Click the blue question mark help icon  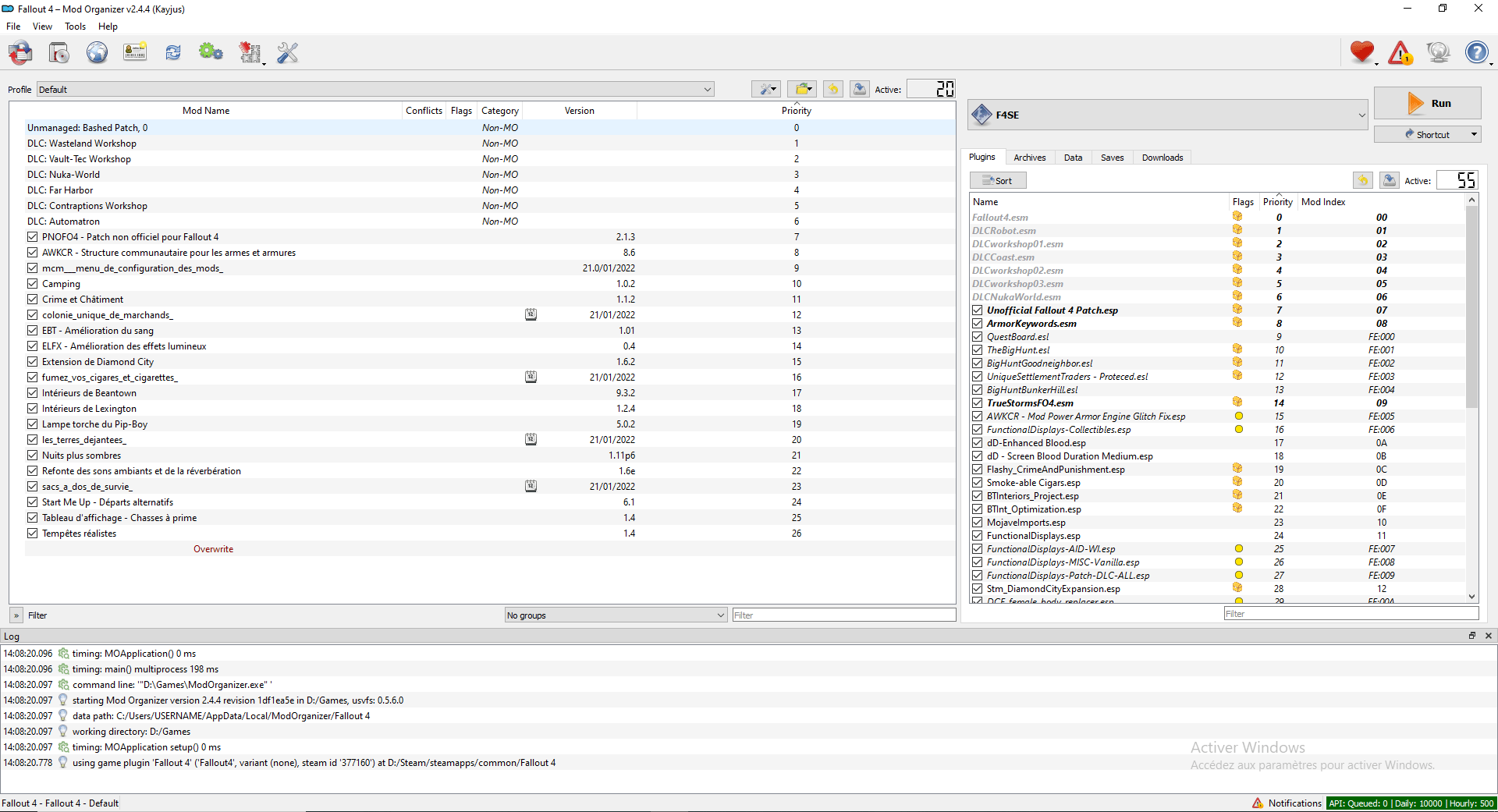1477,52
